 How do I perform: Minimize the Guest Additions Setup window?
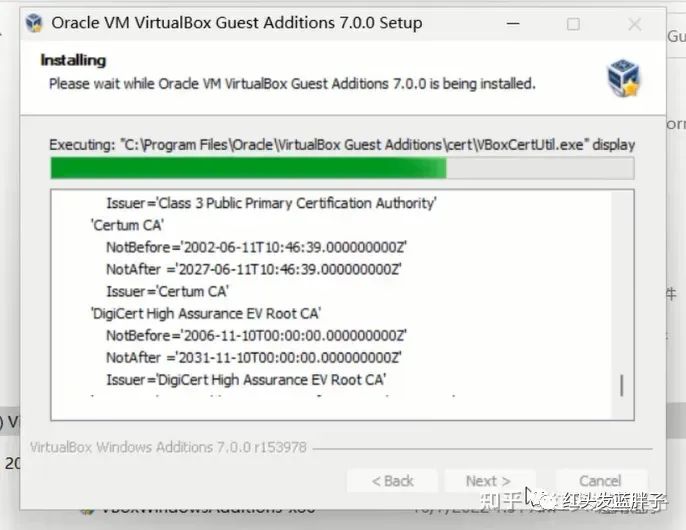(513, 23)
